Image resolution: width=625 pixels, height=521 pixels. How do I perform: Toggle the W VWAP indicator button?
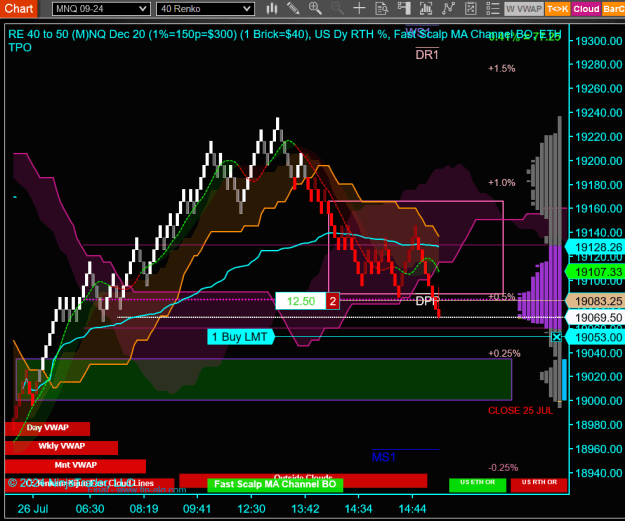[524, 9]
